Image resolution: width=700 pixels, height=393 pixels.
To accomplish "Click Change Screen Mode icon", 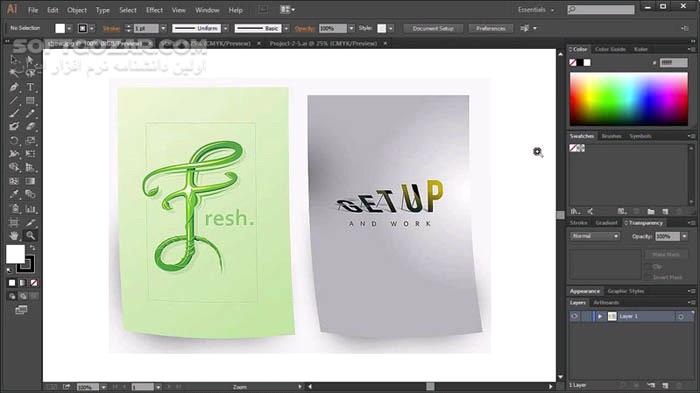I will [x=21, y=309].
